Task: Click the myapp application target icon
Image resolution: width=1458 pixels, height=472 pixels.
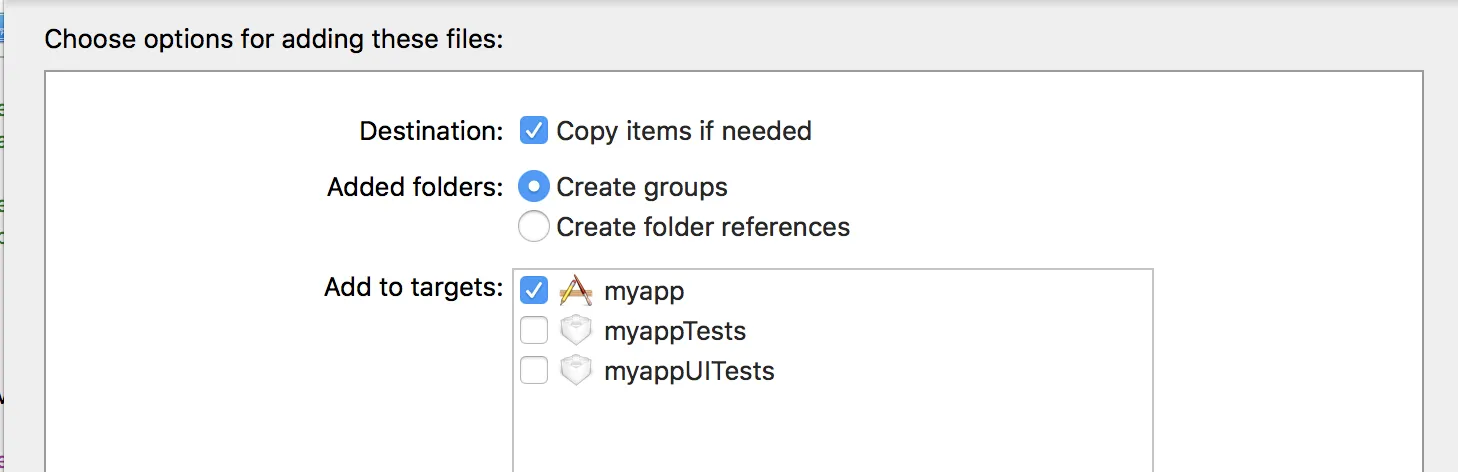Action: [576, 291]
